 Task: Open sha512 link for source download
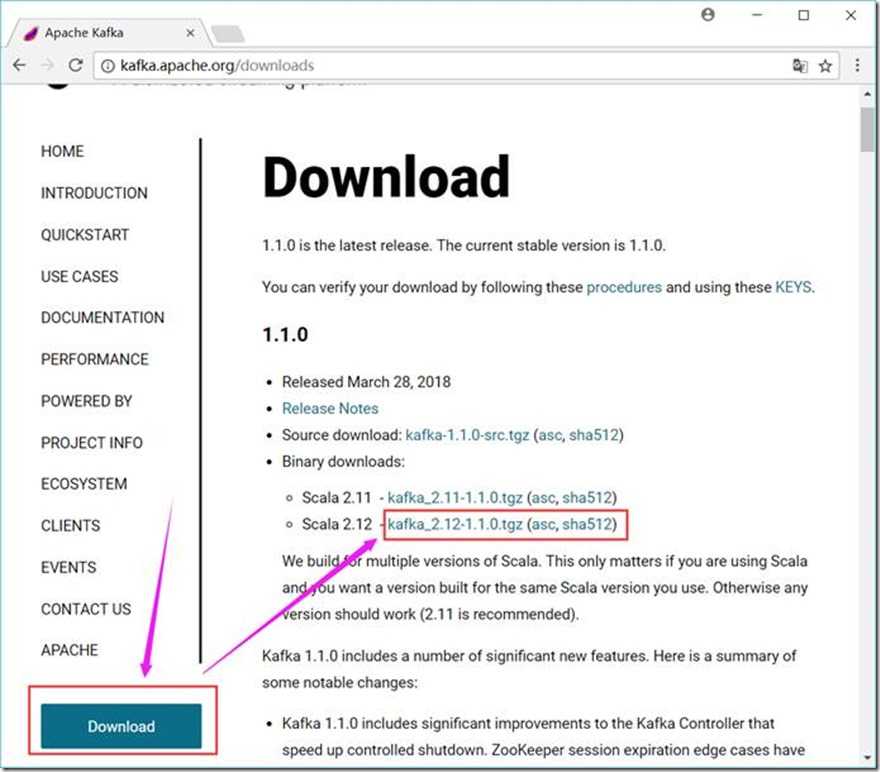(x=594, y=435)
